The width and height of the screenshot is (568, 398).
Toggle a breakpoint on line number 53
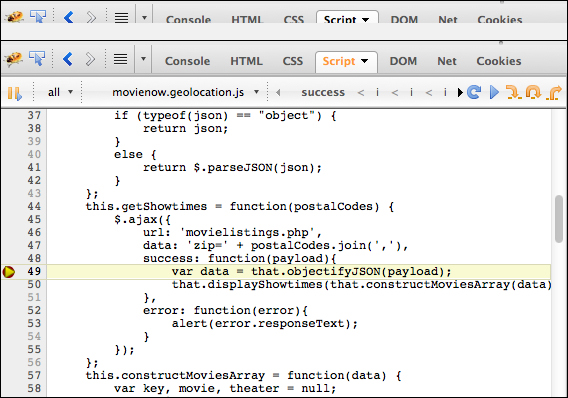[34, 323]
